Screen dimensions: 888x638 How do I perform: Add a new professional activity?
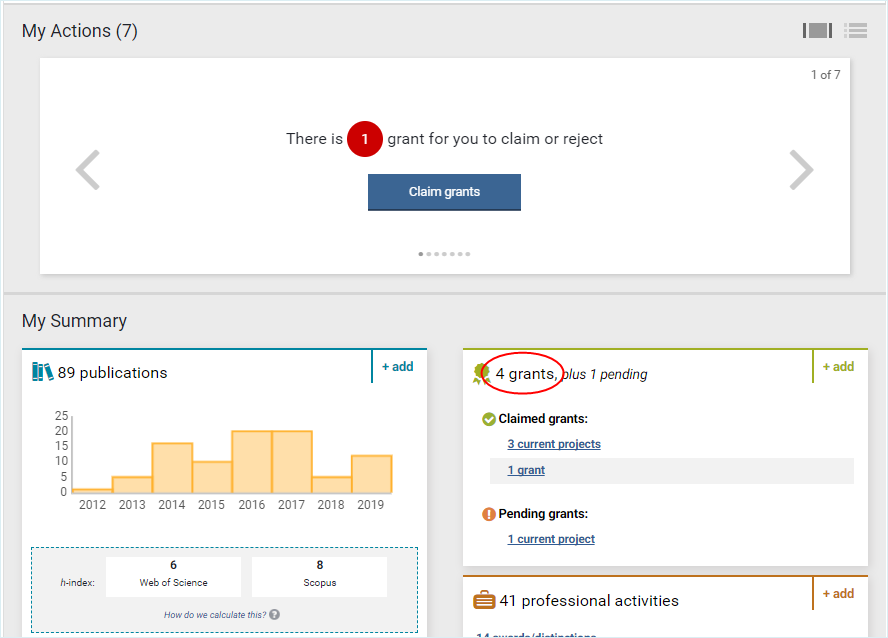pos(838,594)
